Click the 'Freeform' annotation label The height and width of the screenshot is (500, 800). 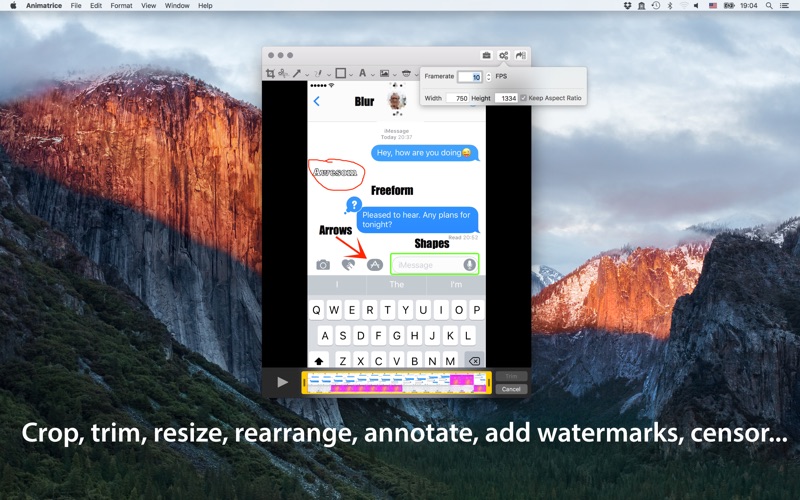click(x=392, y=190)
